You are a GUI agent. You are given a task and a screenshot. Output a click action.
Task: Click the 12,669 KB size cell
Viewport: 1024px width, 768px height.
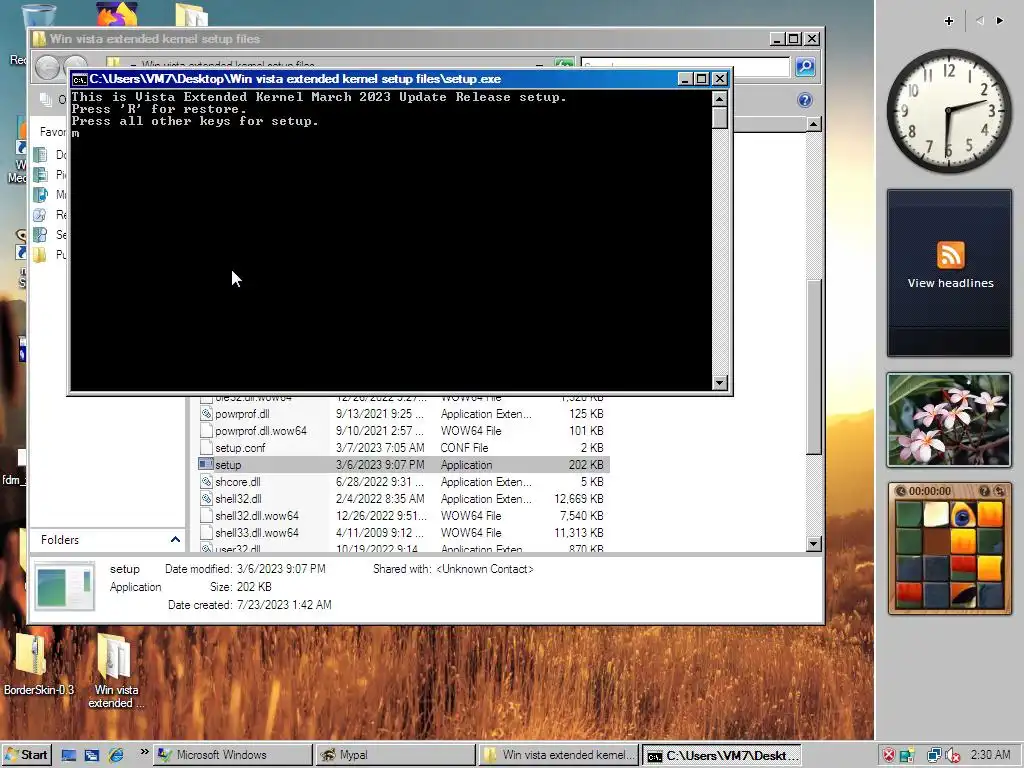[x=579, y=499]
